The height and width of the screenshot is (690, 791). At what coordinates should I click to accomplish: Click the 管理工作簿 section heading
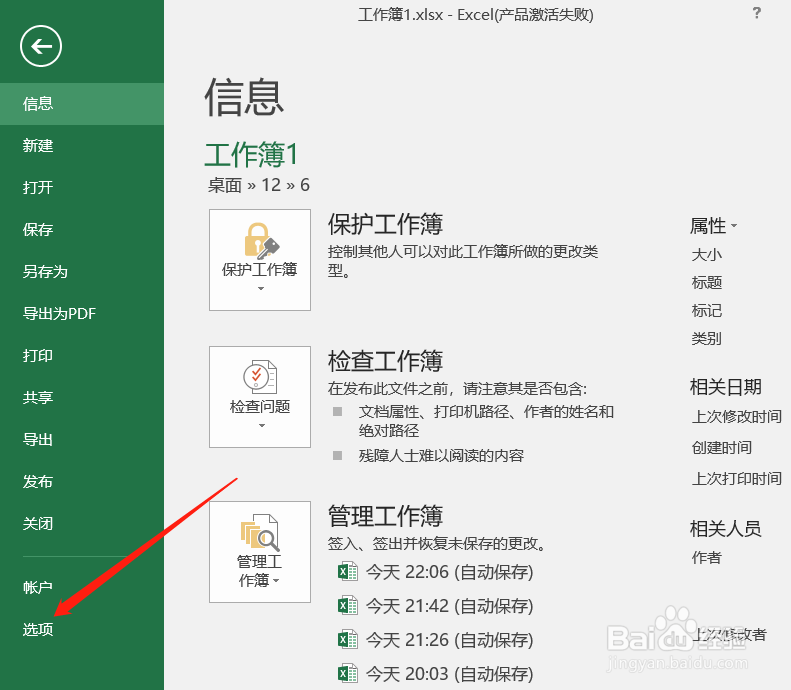coord(385,515)
